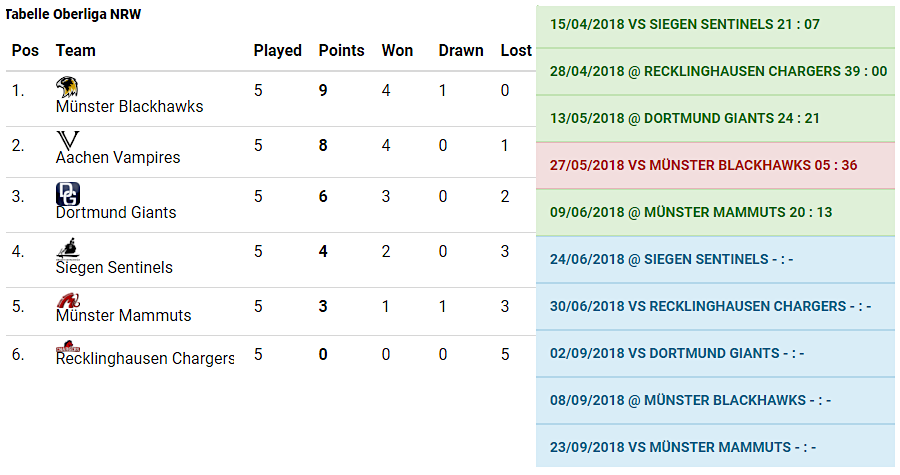900x475 pixels.
Task: Select the Played column header
Action: pyautogui.click(x=278, y=50)
